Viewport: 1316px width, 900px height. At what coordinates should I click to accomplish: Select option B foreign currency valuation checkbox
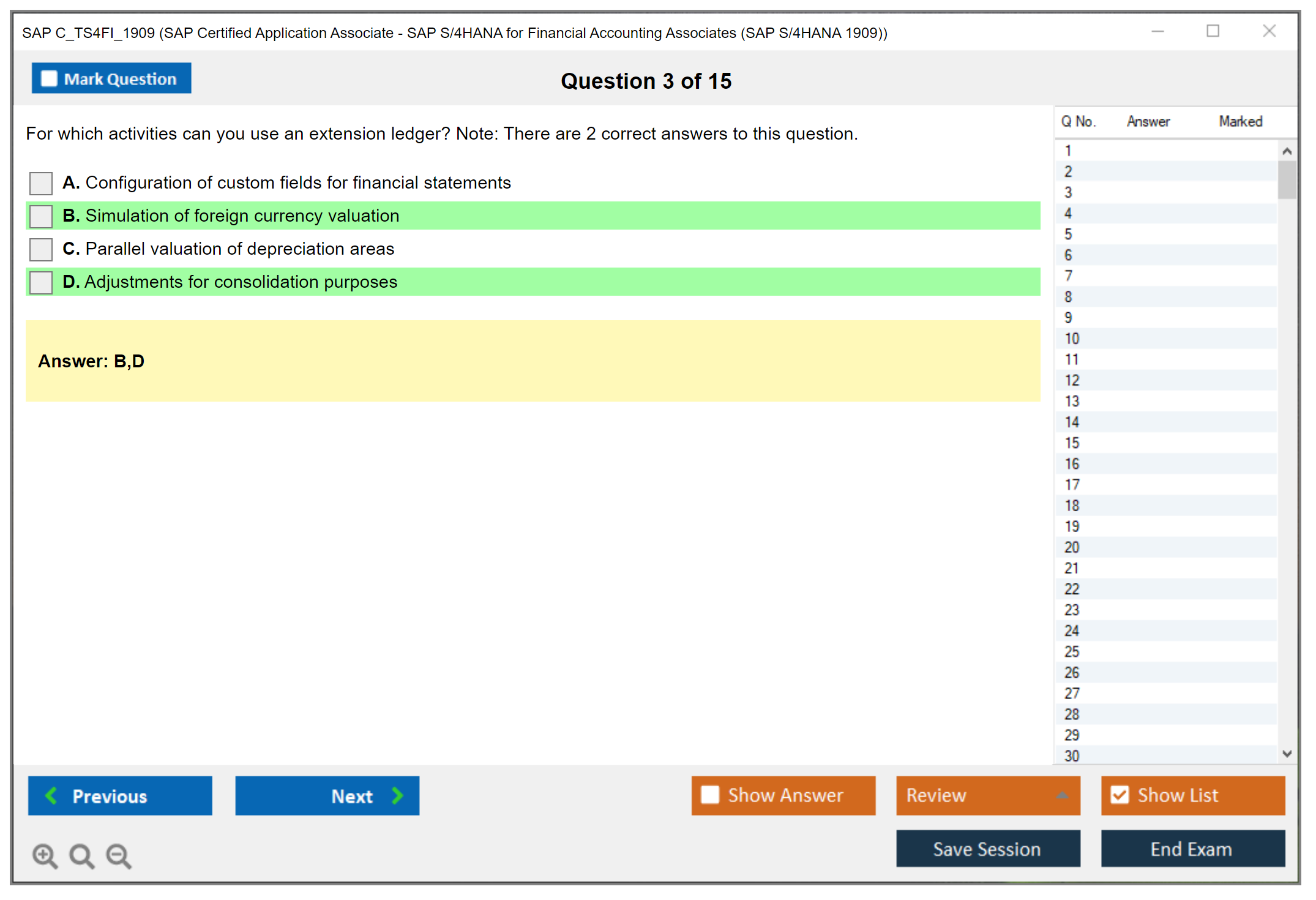point(41,216)
